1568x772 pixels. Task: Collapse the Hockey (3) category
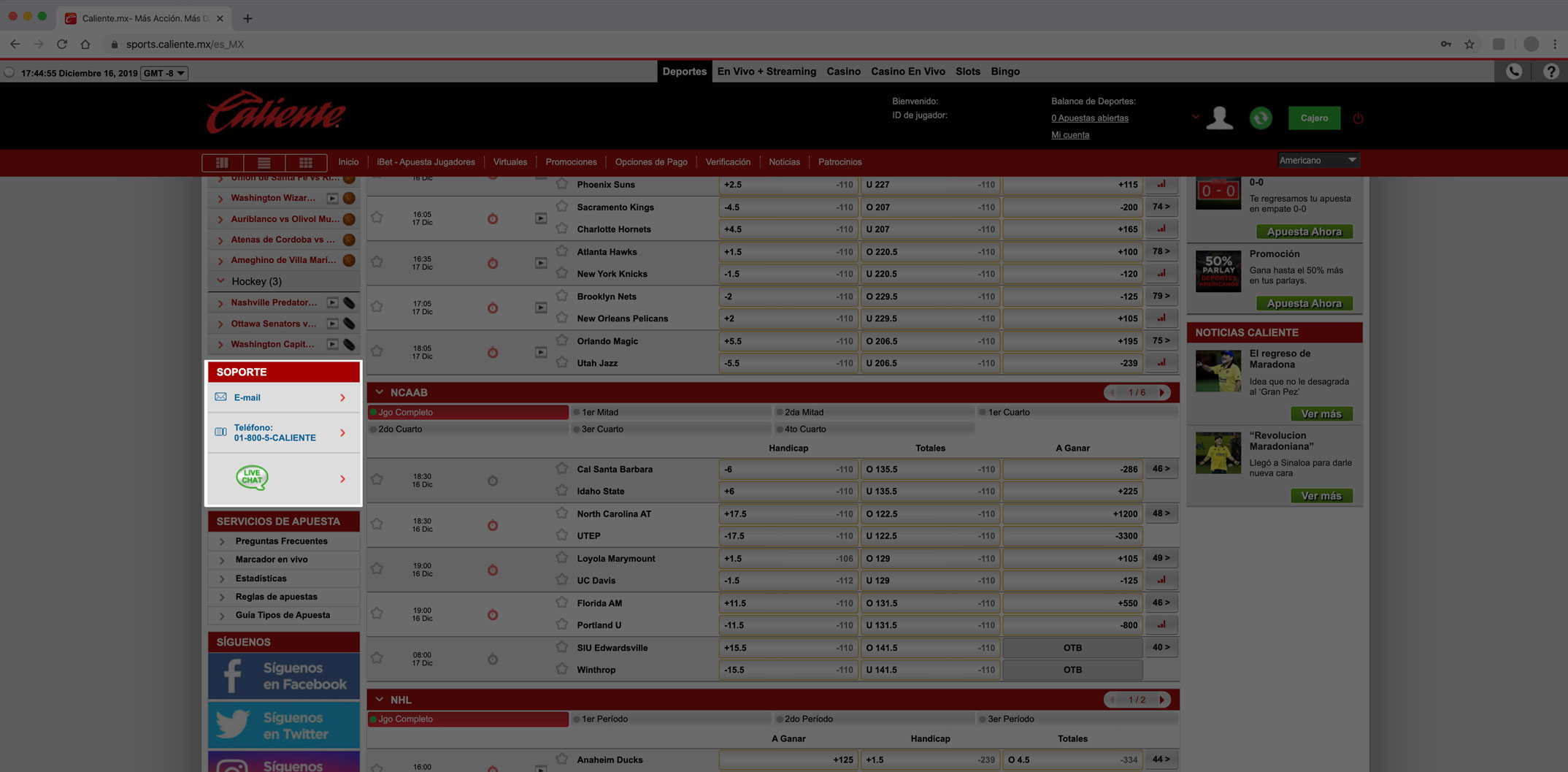220,281
